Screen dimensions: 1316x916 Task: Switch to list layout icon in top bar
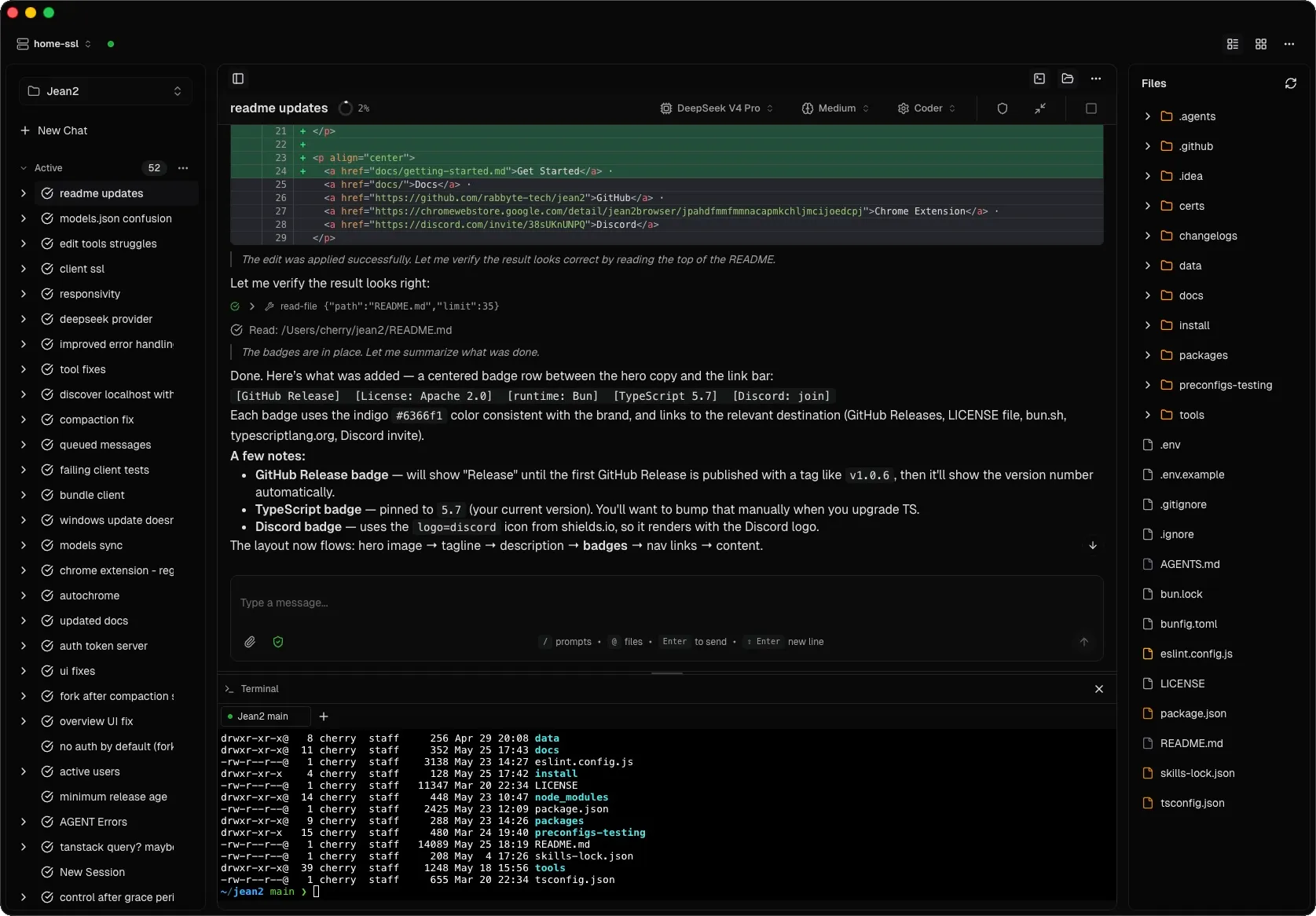click(x=1233, y=44)
